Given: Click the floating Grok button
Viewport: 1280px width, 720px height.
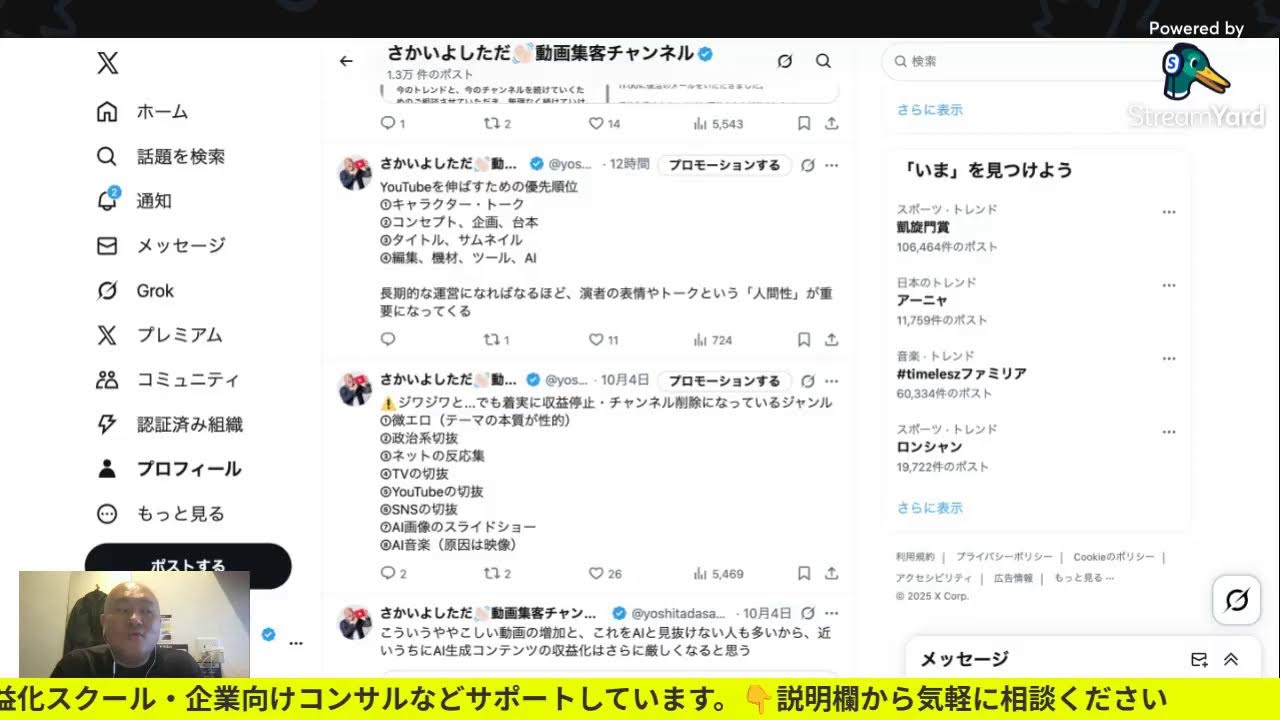Looking at the screenshot, I should pos(1237,600).
